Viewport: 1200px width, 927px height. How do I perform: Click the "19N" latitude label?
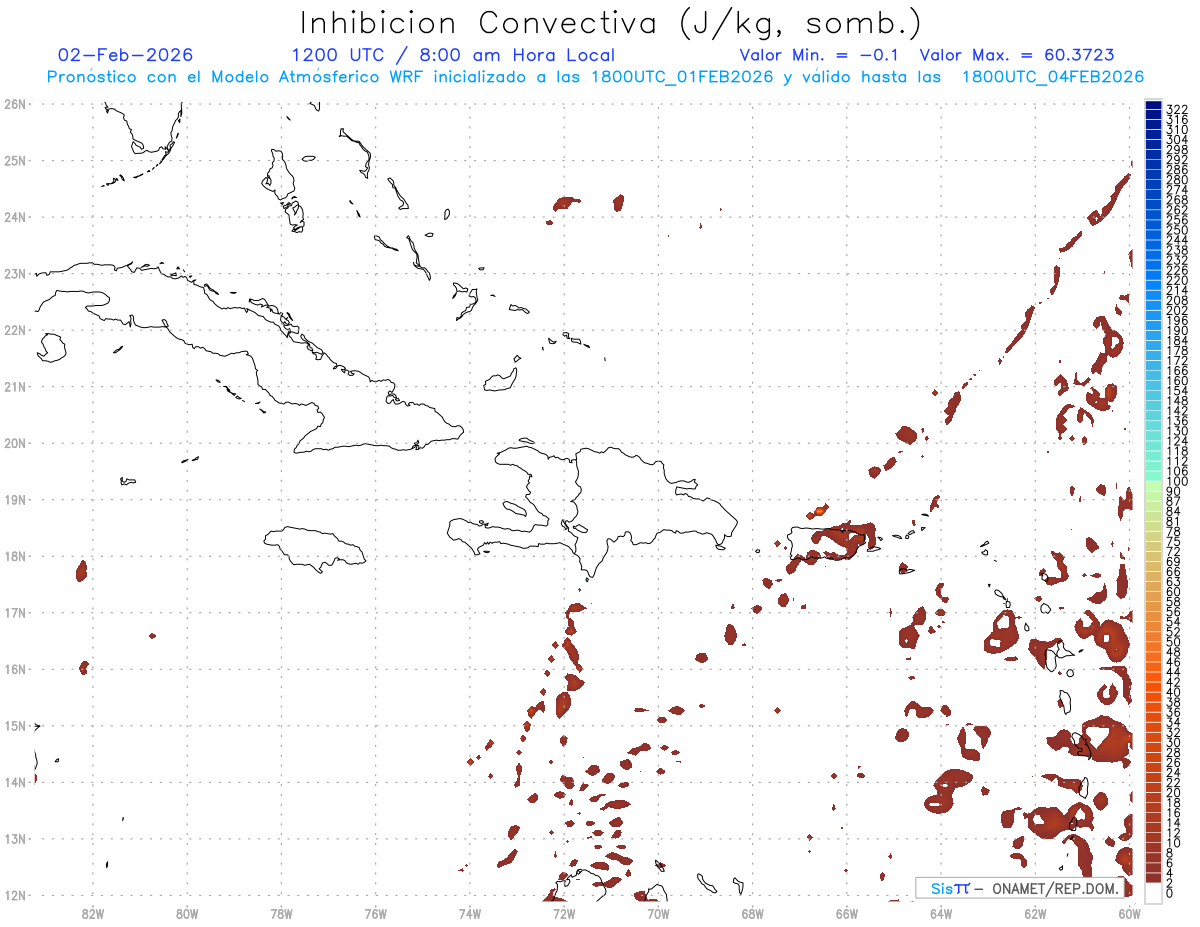[x=15, y=499]
